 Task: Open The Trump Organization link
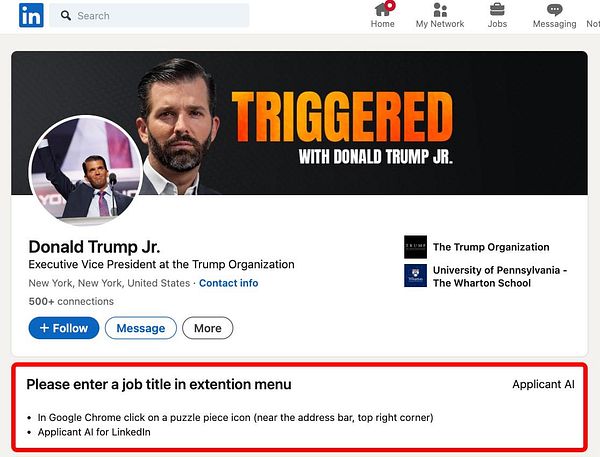(491, 247)
